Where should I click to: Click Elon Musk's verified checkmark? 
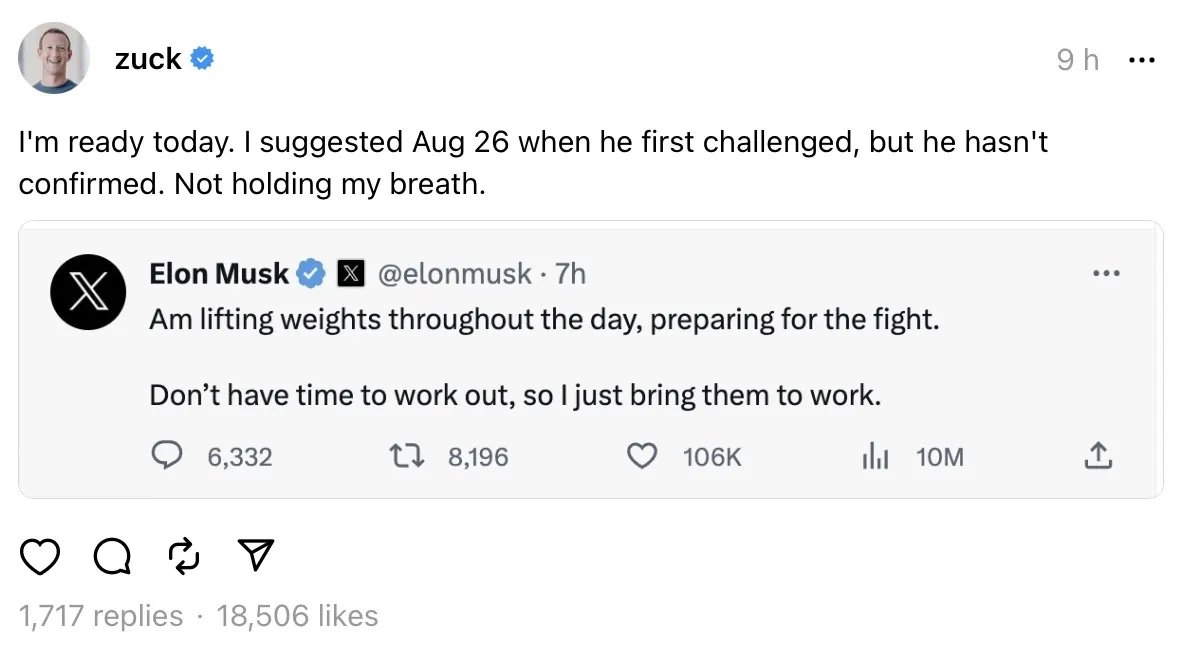tap(312, 273)
